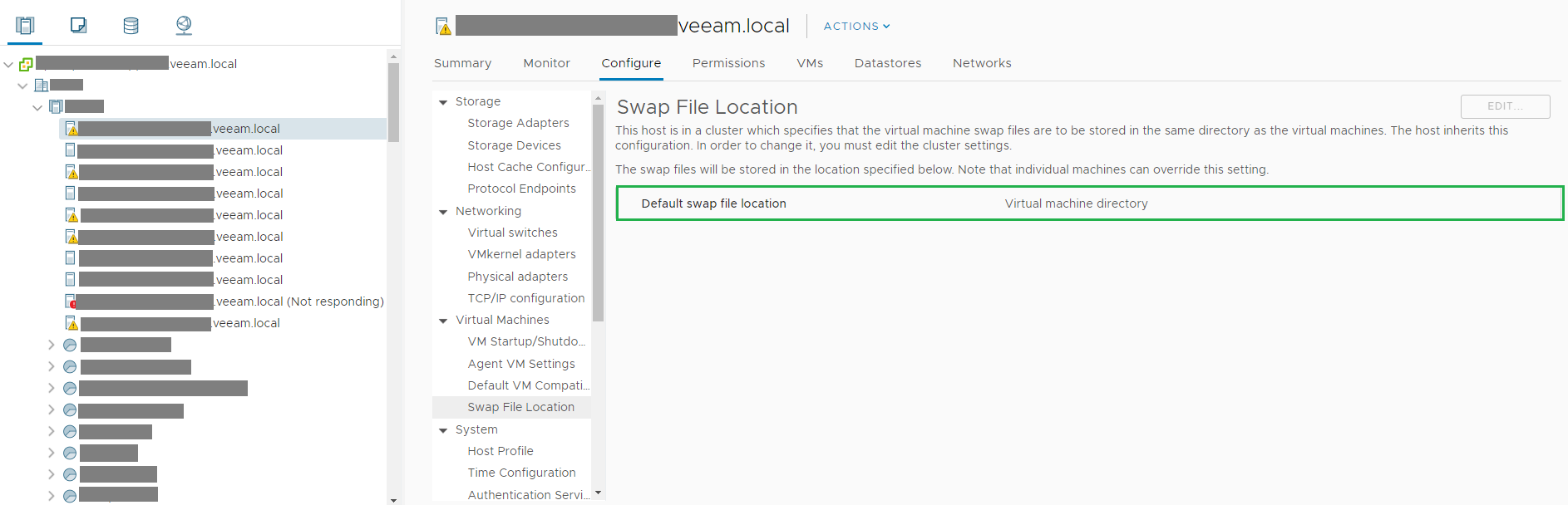Open Storage Adapters settings
The image size is (1568, 505).
(518, 123)
